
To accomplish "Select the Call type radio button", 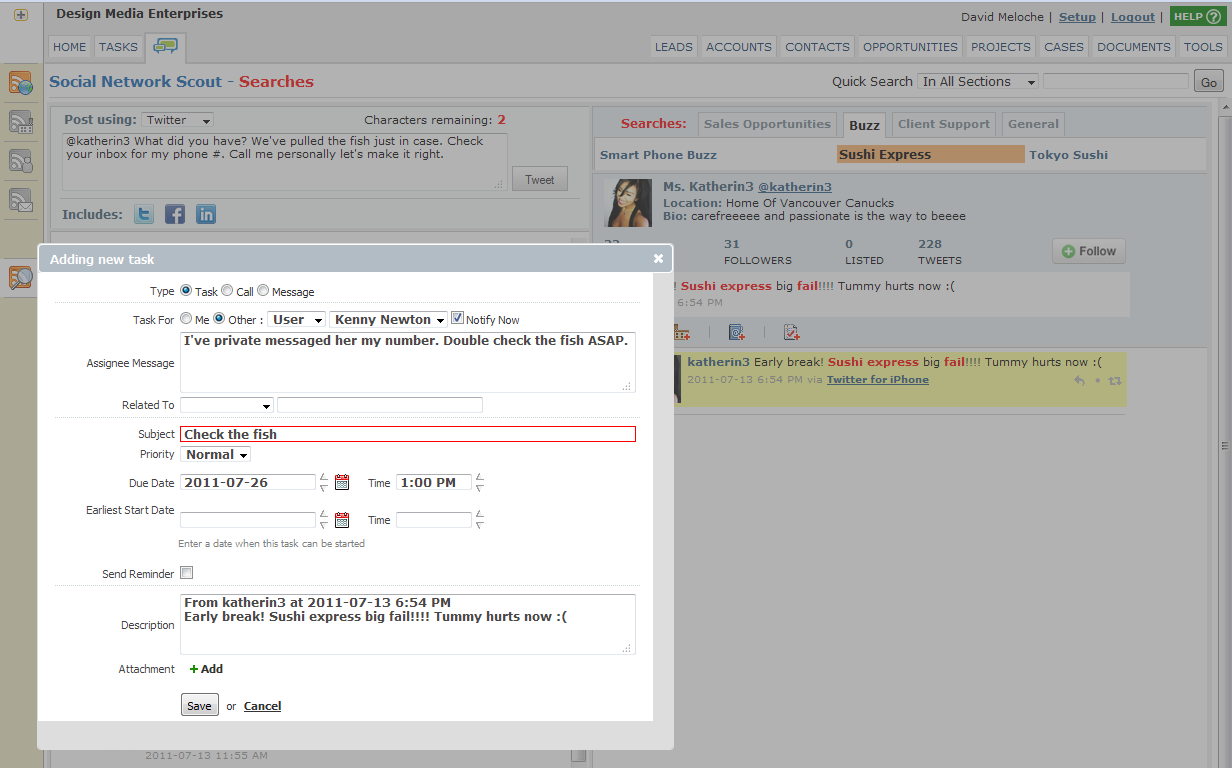I will (x=227, y=291).
